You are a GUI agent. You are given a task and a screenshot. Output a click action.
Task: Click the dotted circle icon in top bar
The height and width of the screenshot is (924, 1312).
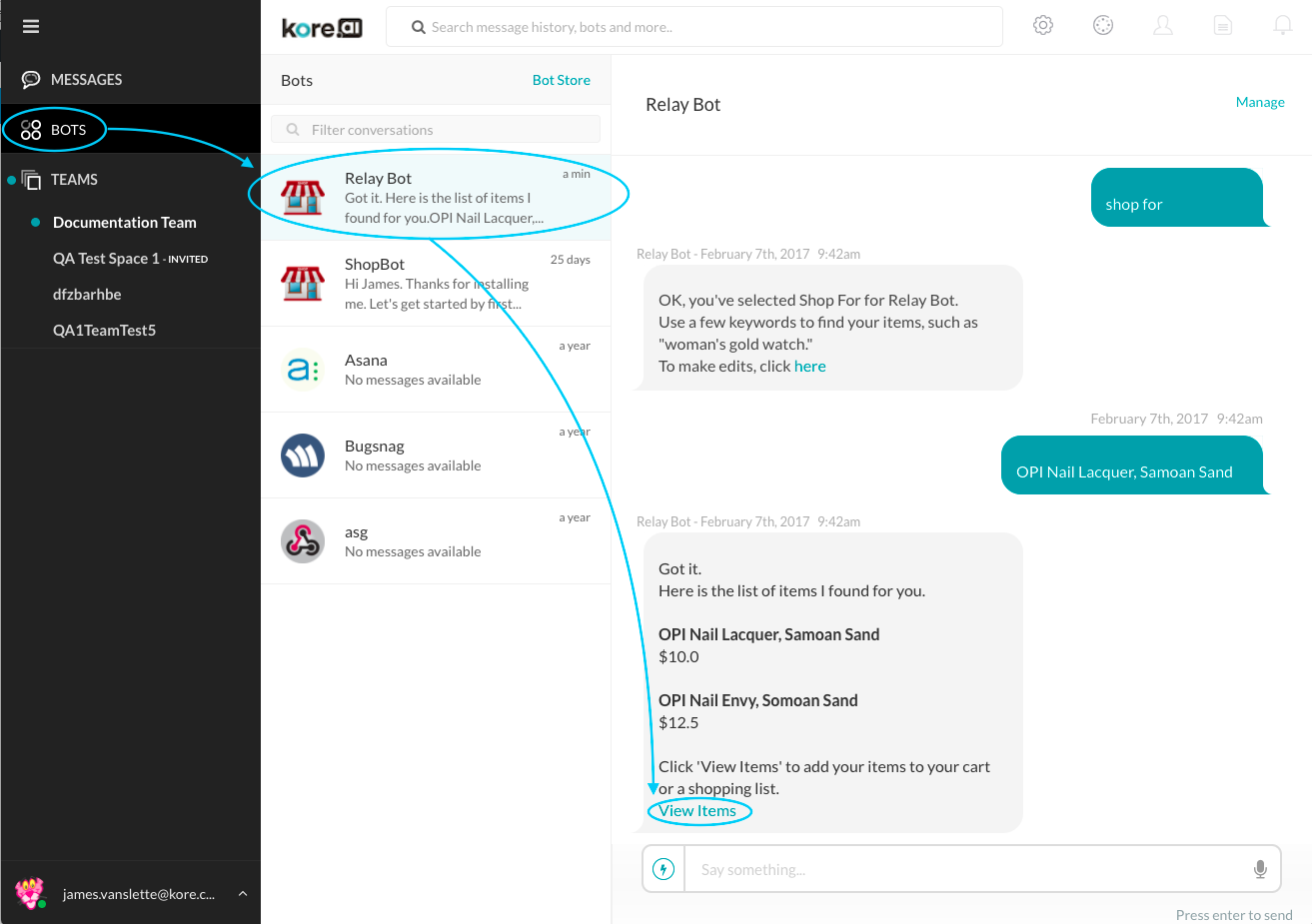tap(1103, 26)
